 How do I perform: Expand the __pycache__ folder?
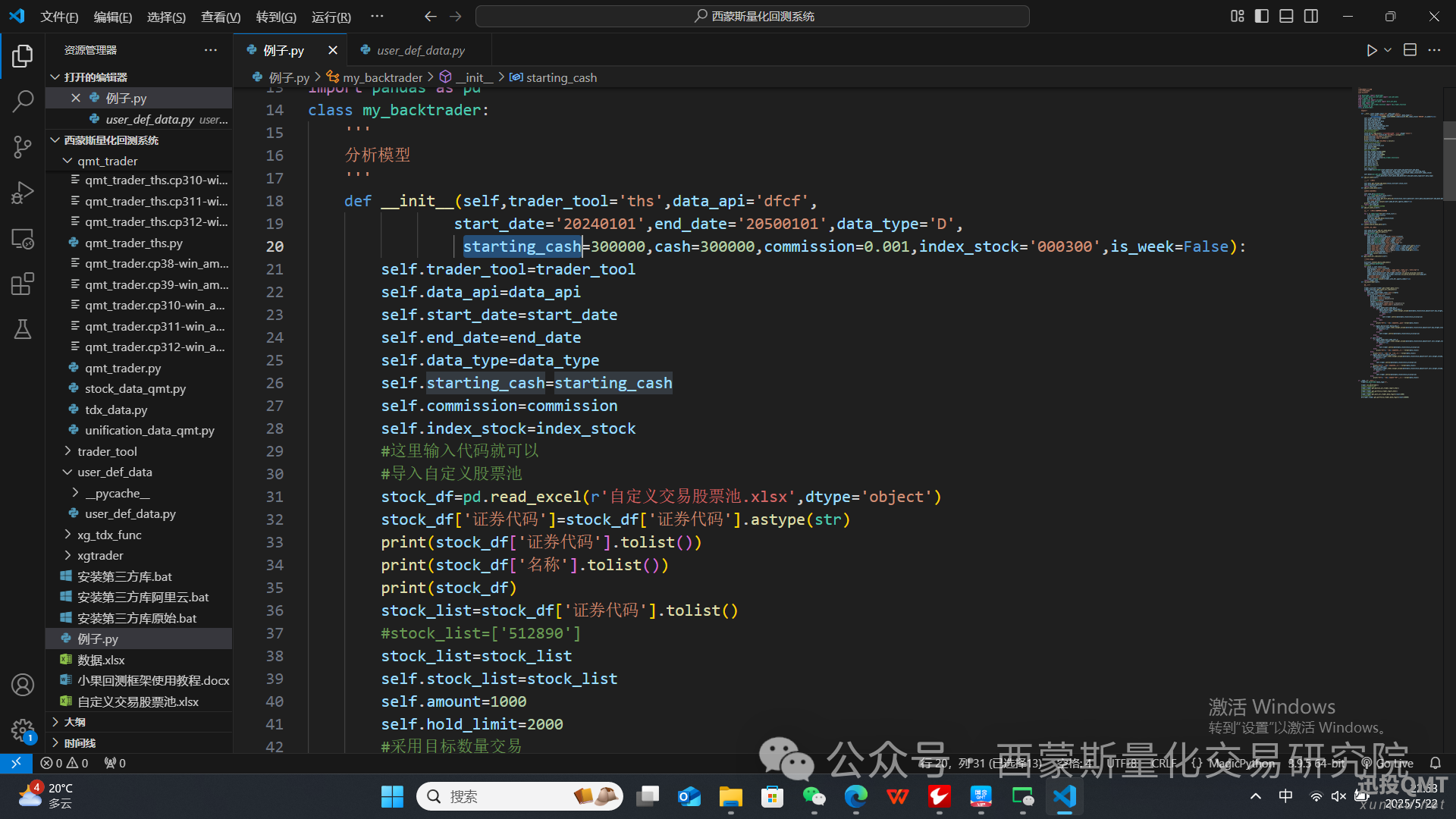pos(75,493)
